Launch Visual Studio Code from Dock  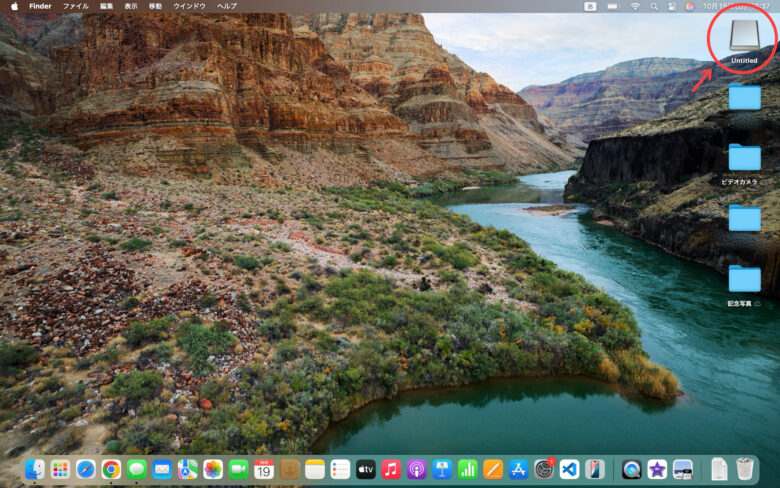point(569,469)
